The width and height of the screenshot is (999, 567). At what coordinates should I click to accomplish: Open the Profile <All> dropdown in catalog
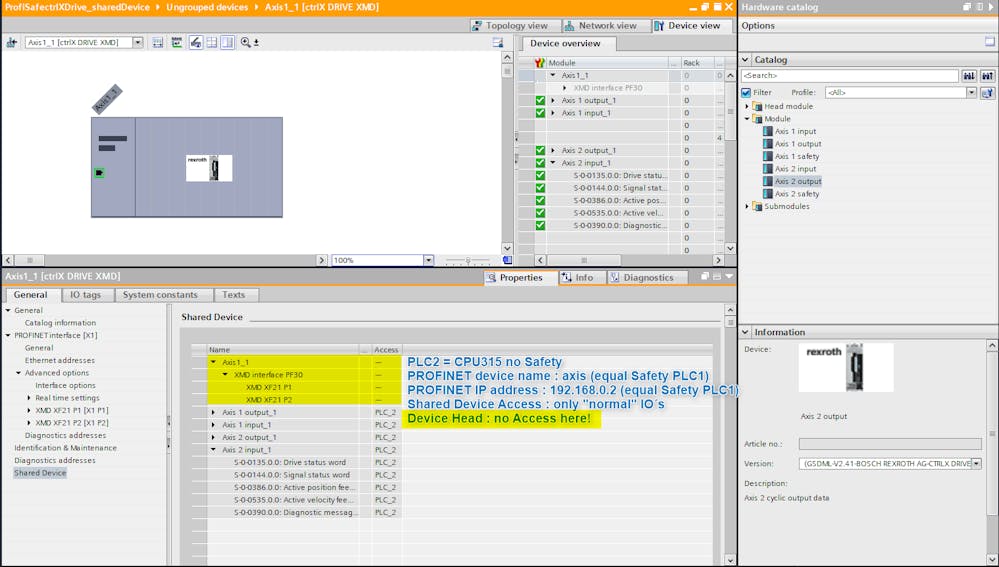click(x=972, y=92)
